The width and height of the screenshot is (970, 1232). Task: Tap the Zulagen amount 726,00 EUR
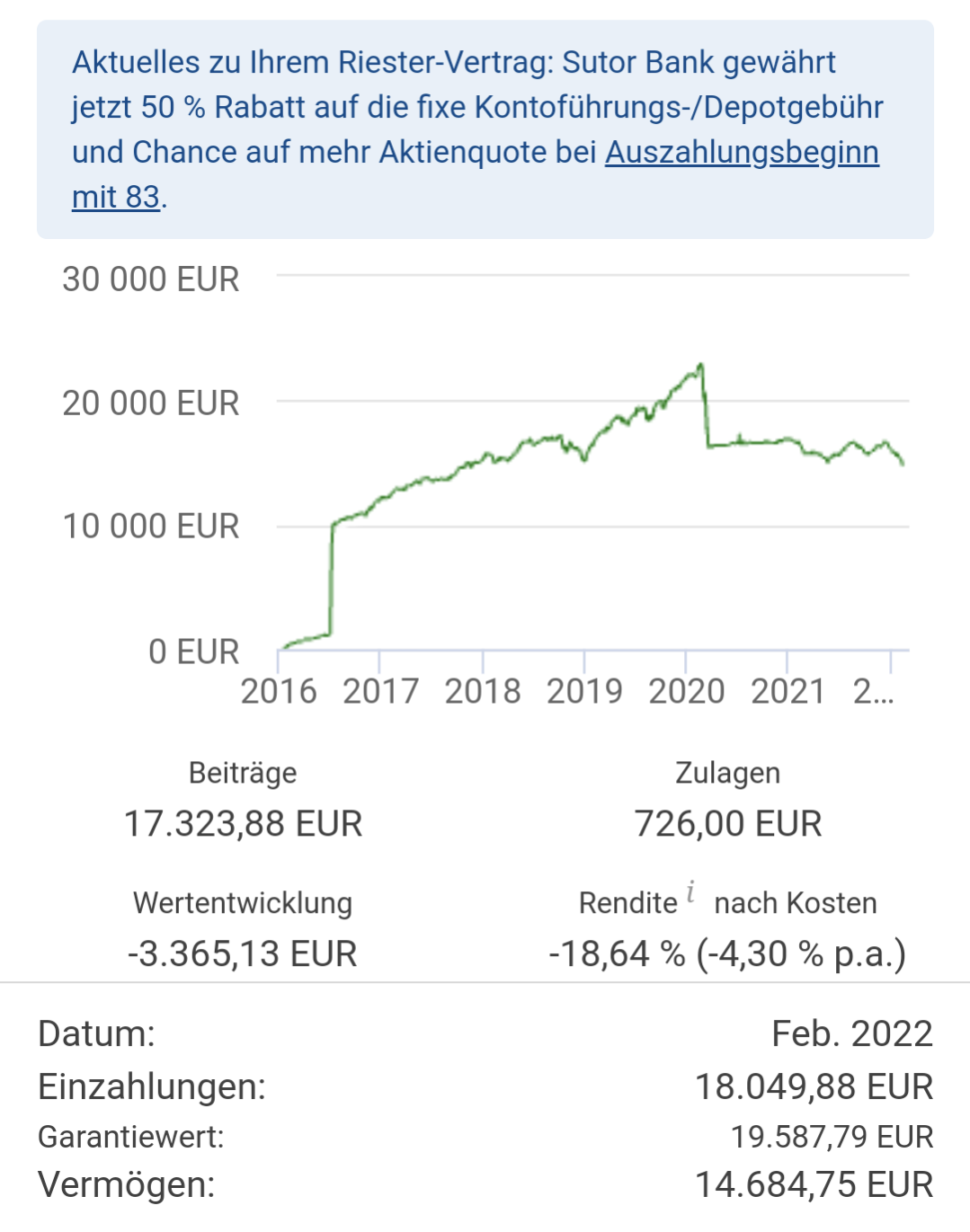(x=728, y=823)
